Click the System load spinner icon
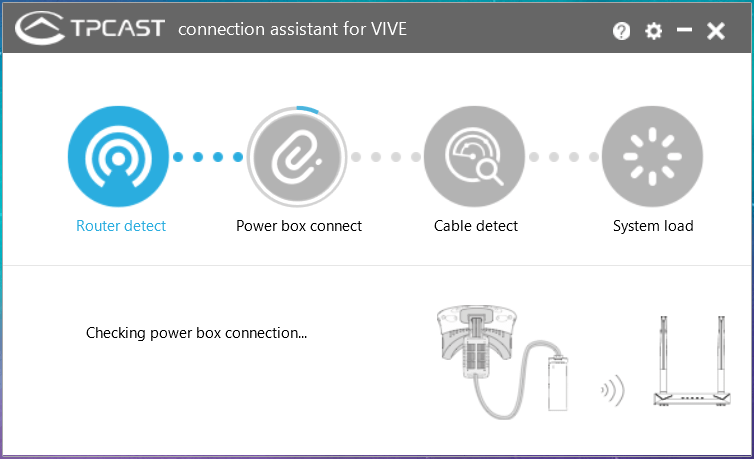The width and height of the screenshot is (754, 459). coord(652,157)
